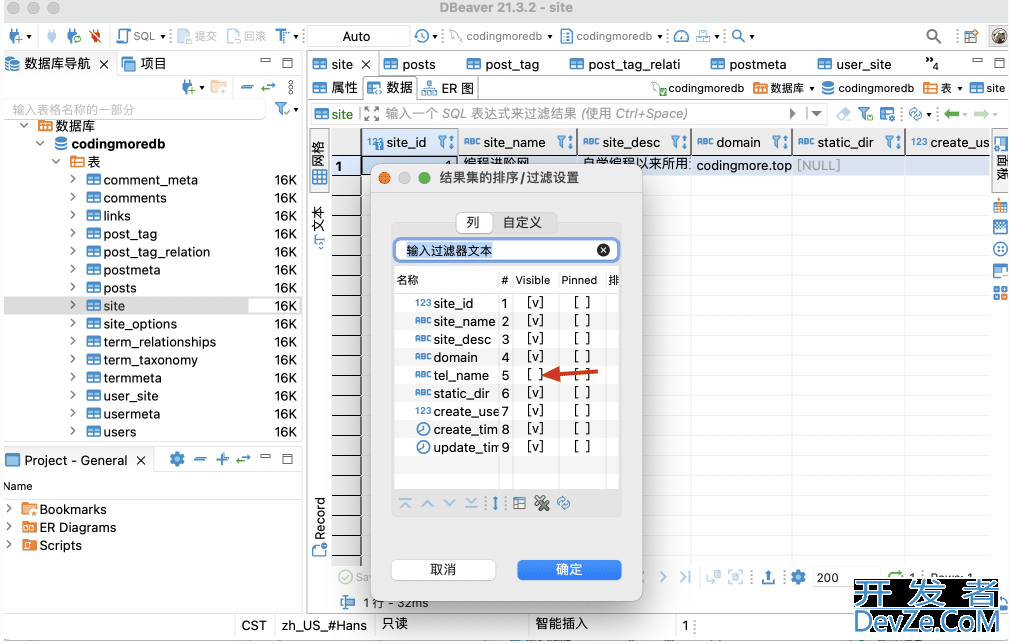1010x643 pixels.
Task: Expand the Bookmarks folder
Action: 9,509
